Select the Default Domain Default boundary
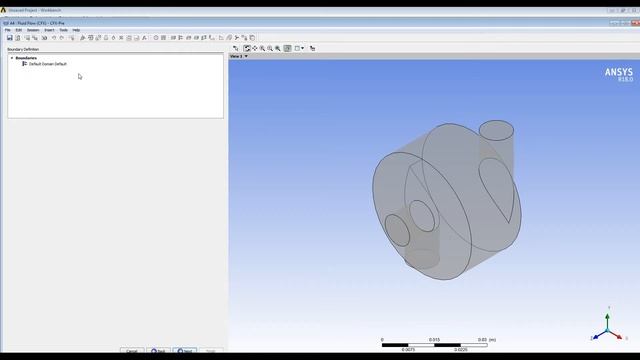The image size is (640, 360). pos(47,64)
